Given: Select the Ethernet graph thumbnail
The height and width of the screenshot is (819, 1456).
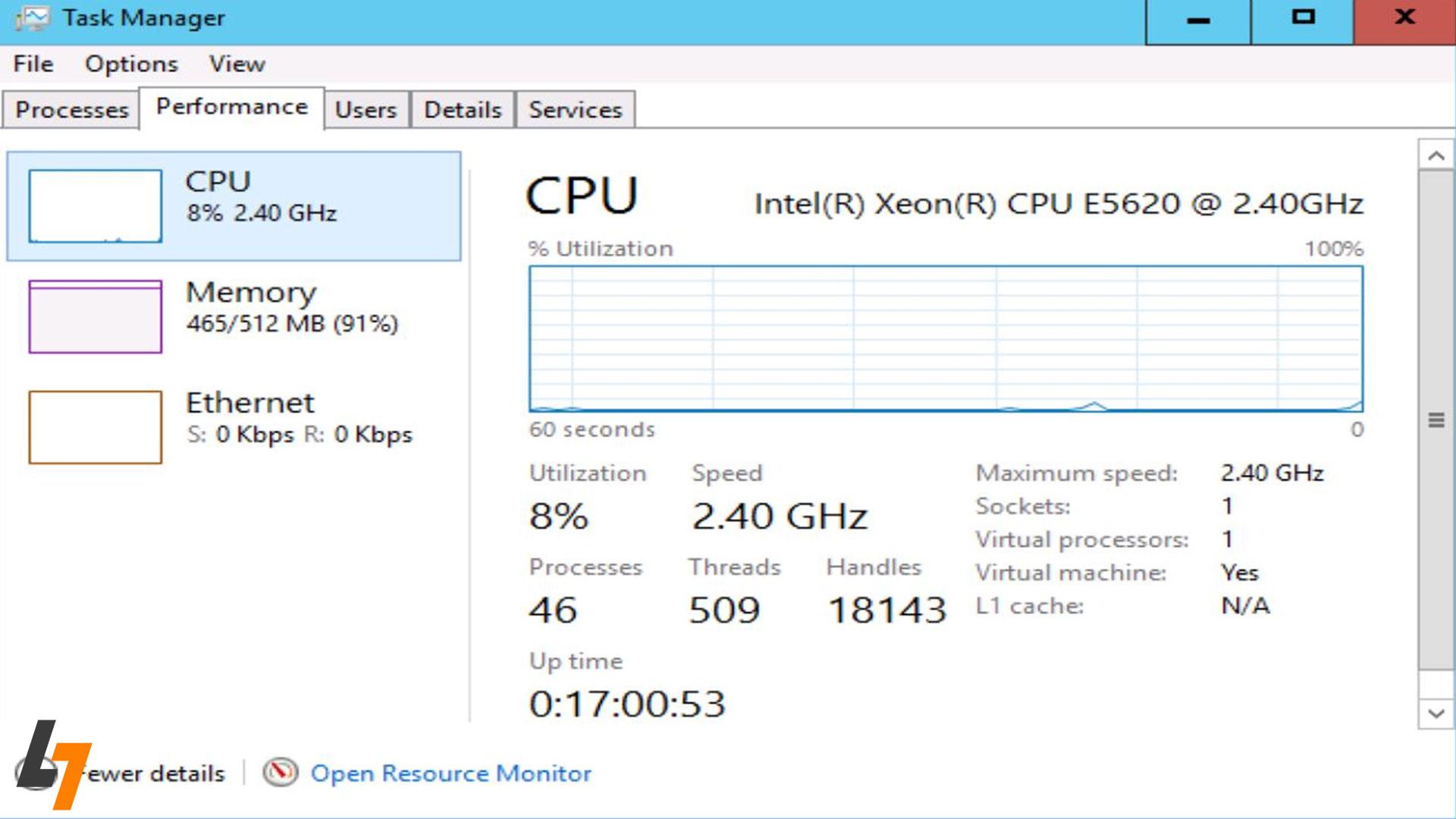Looking at the screenshot, I should pyautogui.click(x=96, y=427).
